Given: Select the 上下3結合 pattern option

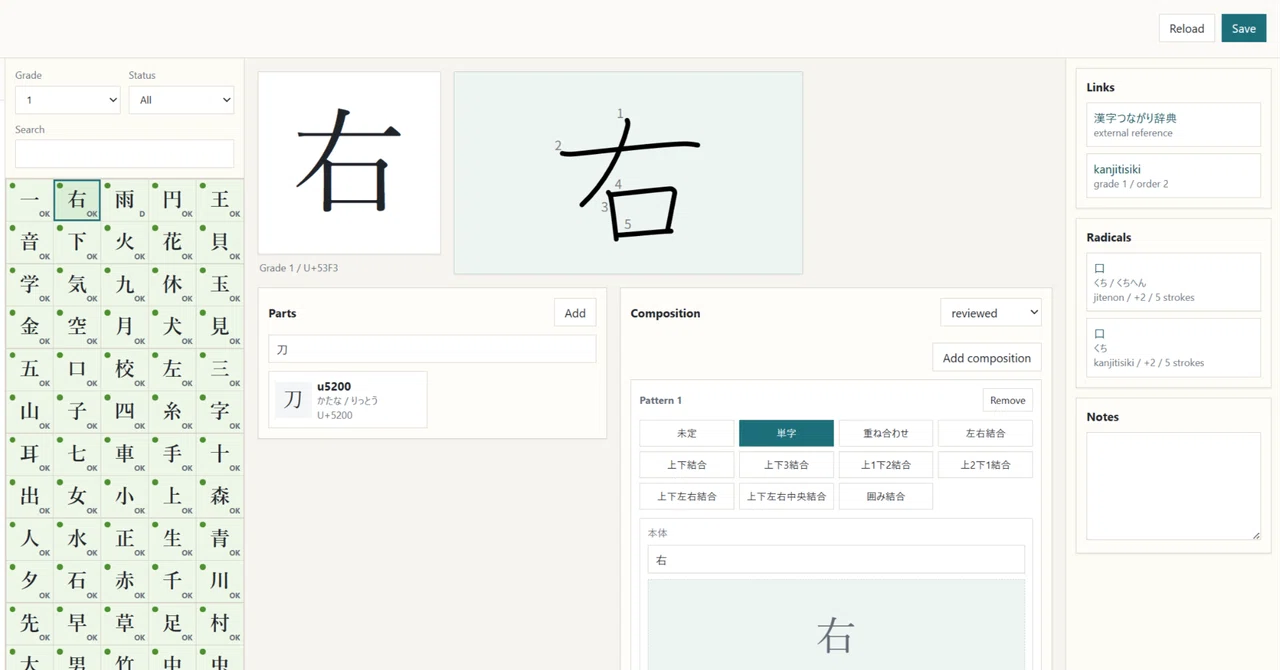Looking at the screenshot, I should [786, 465].
